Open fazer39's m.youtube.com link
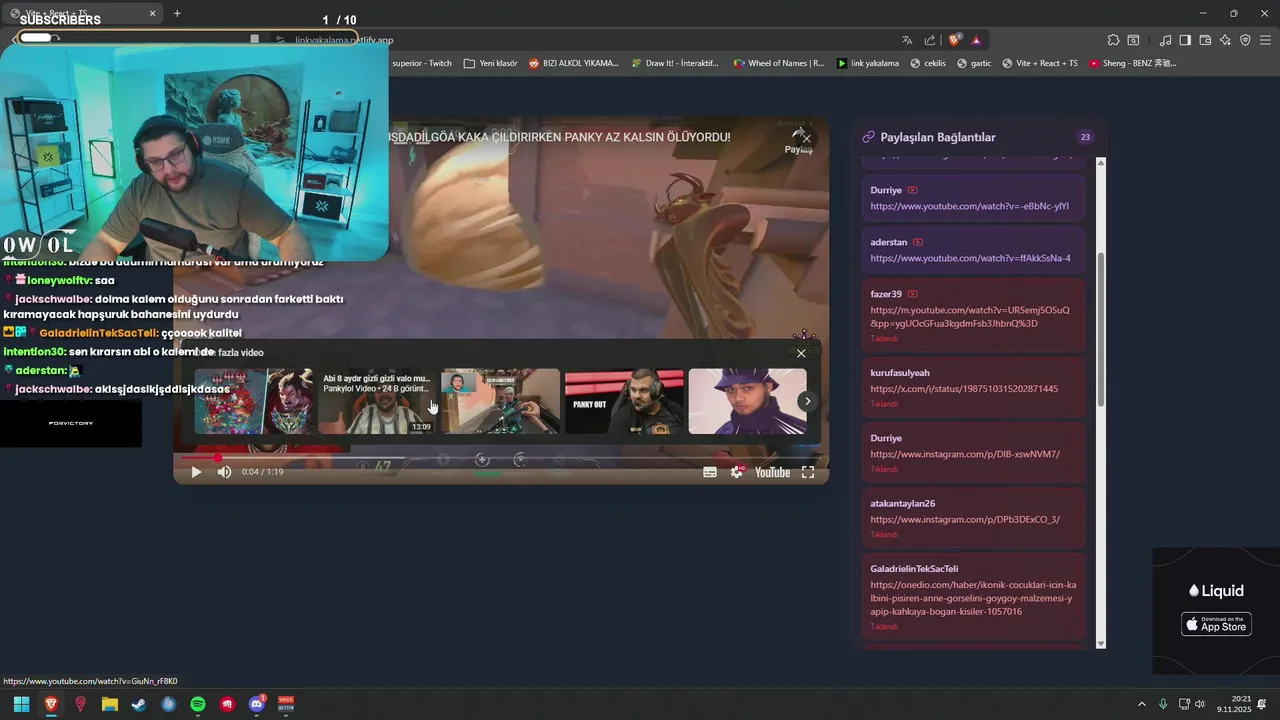 click(x=970, y=316)
